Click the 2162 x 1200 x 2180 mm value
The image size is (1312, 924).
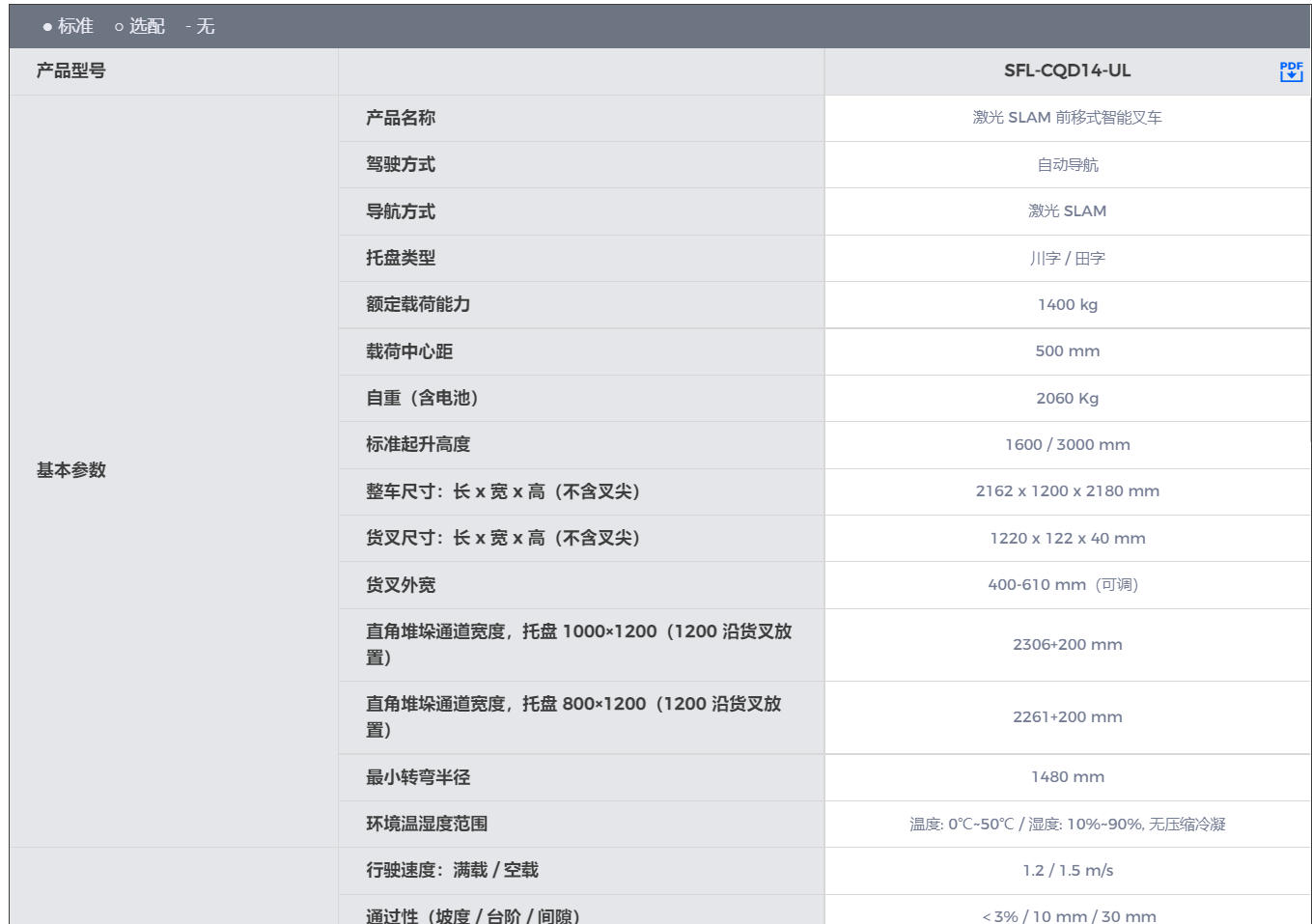[x=1067, y=490]
